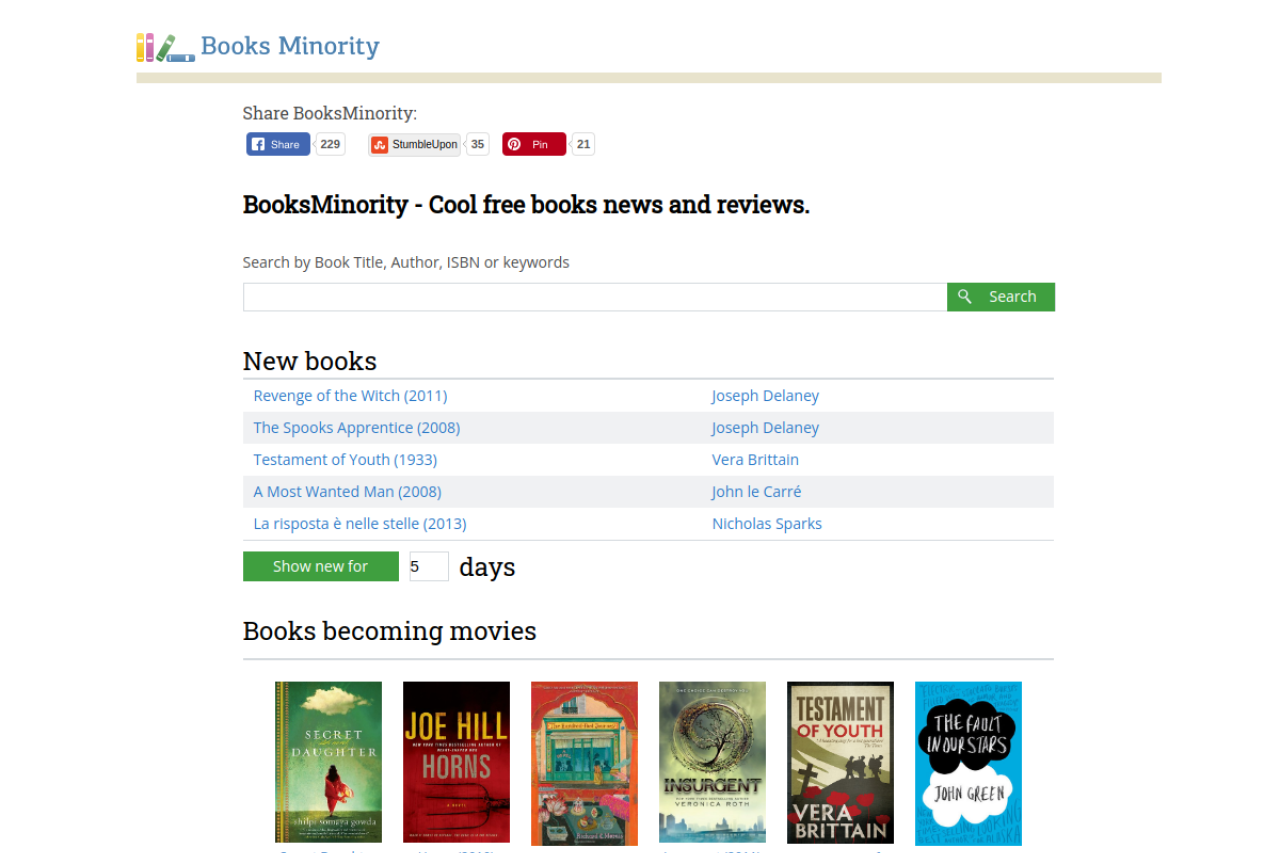
Task: Click the Show new for button
Action: click(x=320, y=566)
